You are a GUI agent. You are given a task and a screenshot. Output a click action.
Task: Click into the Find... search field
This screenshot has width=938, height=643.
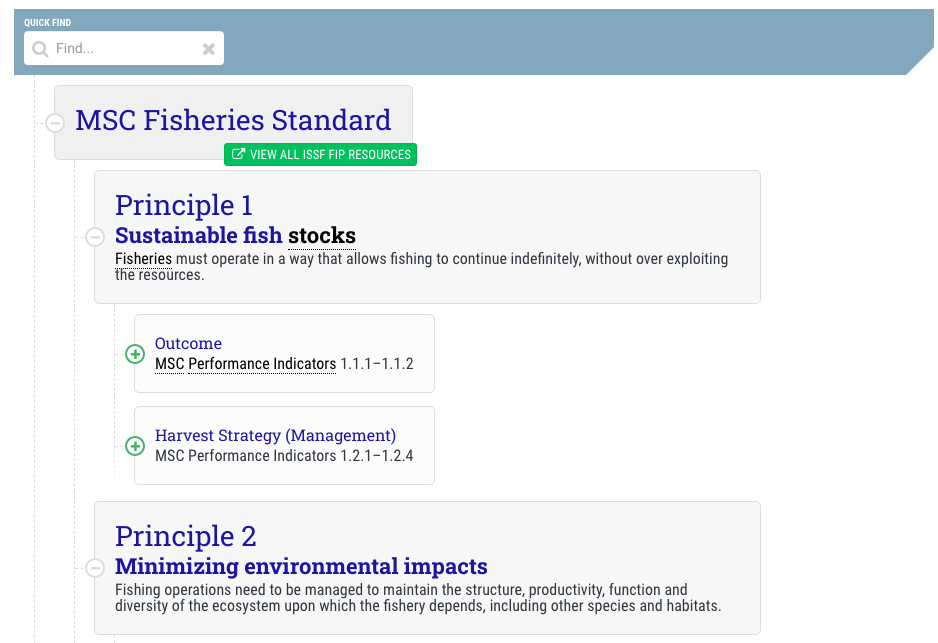tap(126, 48)
